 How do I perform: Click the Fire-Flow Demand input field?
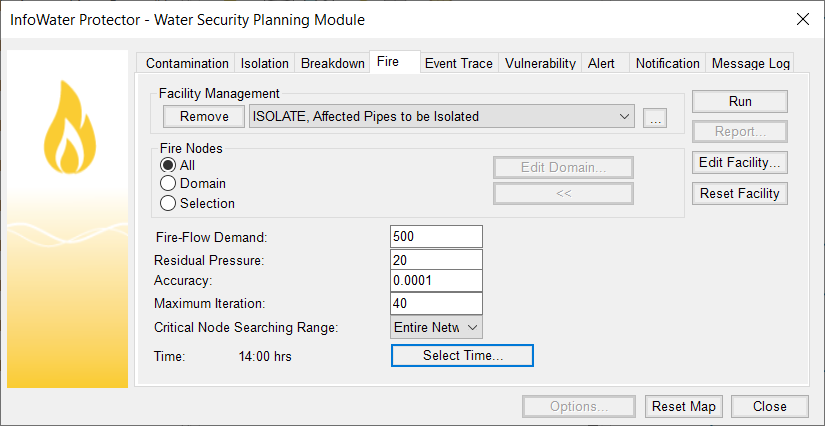436,237
